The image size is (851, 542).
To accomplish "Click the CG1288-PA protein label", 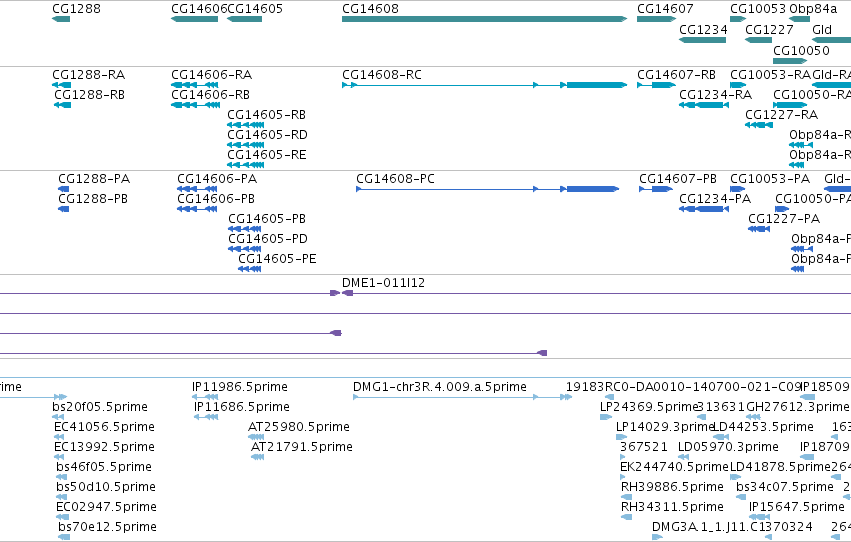I will click(94, 178).
